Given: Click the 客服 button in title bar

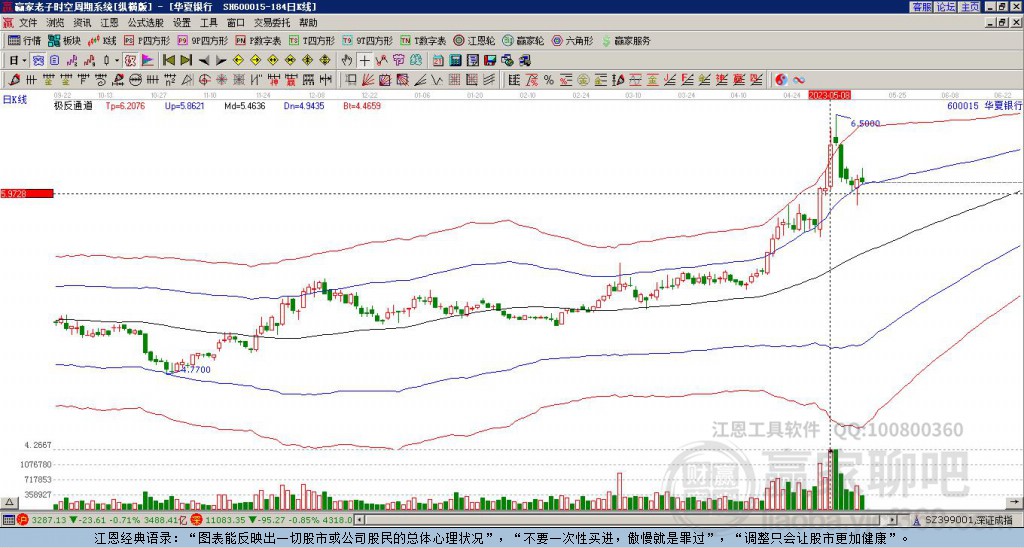Looking at the screenshot, I should 921,7.
